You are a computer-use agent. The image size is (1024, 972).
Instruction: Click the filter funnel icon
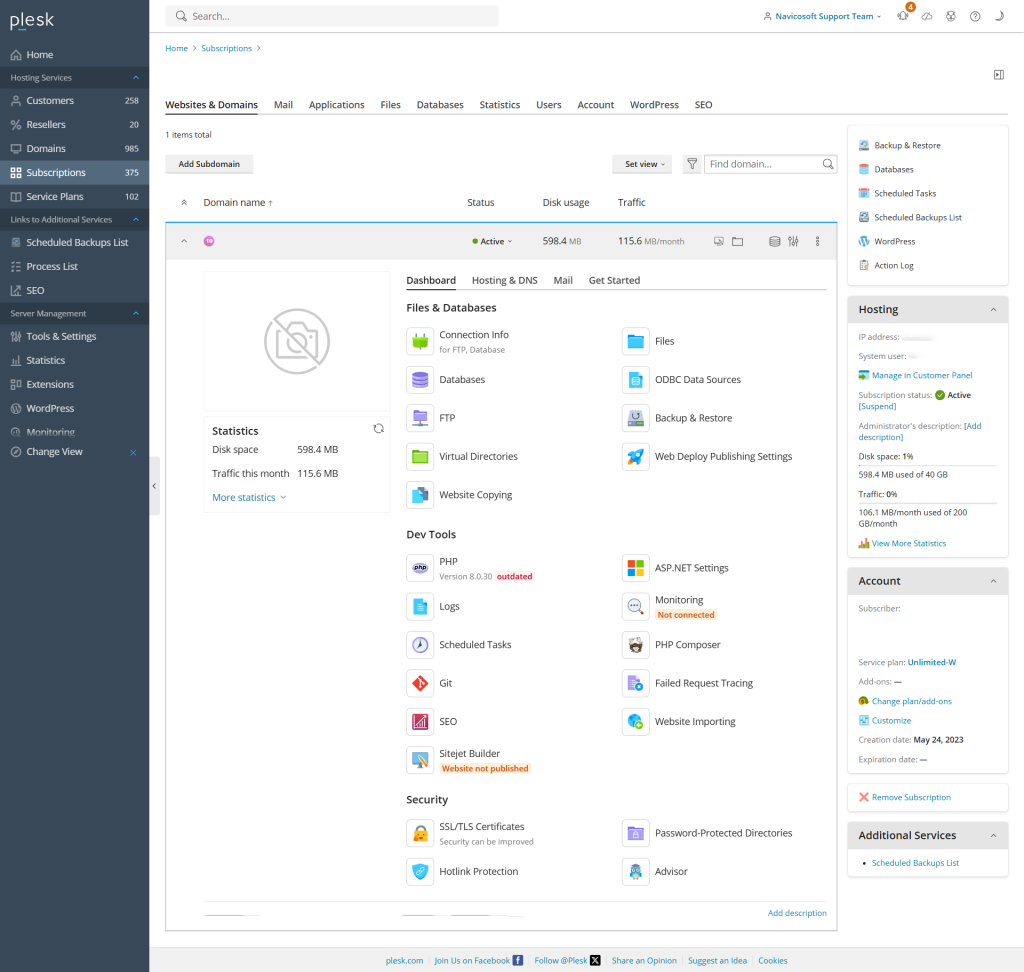691,164
